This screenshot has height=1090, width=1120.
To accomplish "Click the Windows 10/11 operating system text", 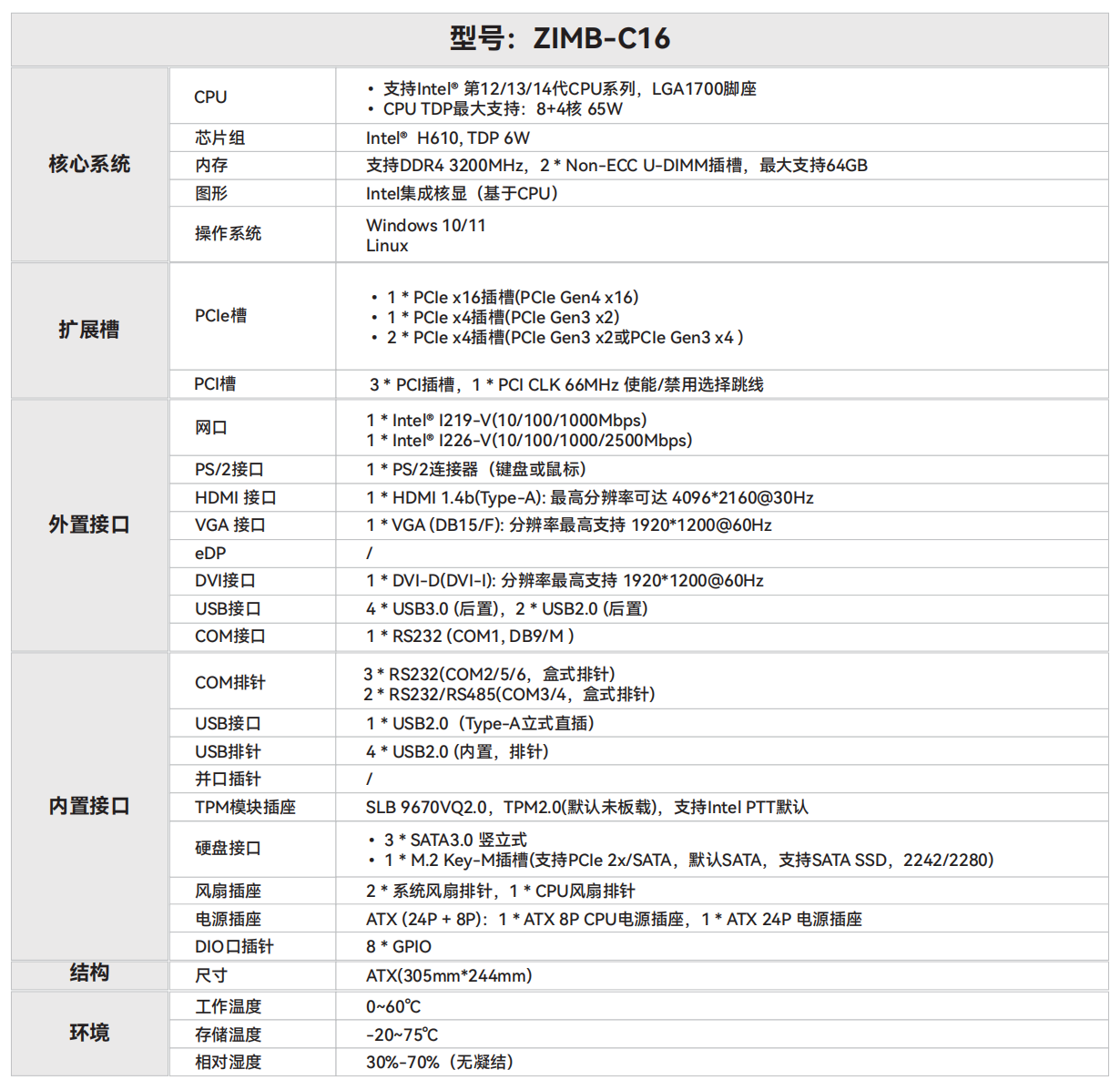I will tap(425, 225).
